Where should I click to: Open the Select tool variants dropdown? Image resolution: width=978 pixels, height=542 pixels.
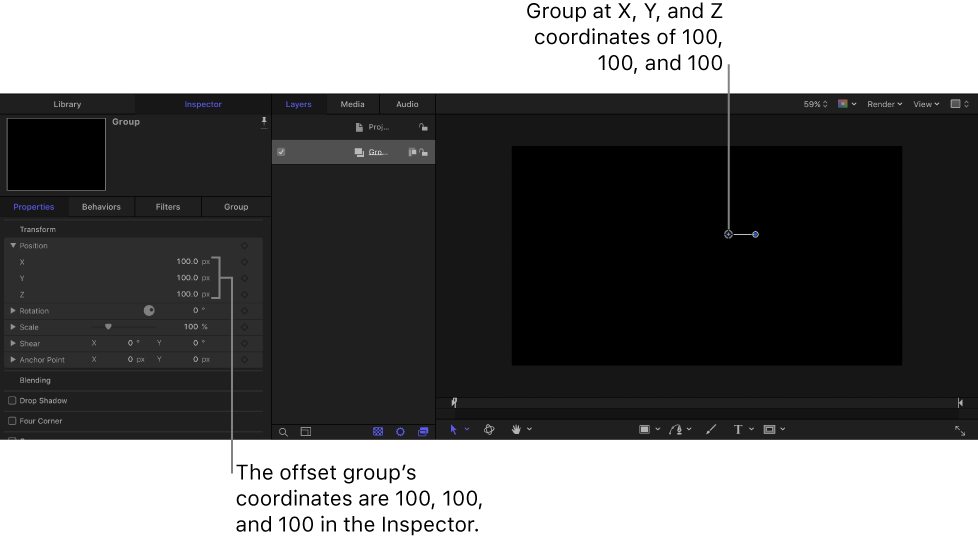(x=467, y=429)
